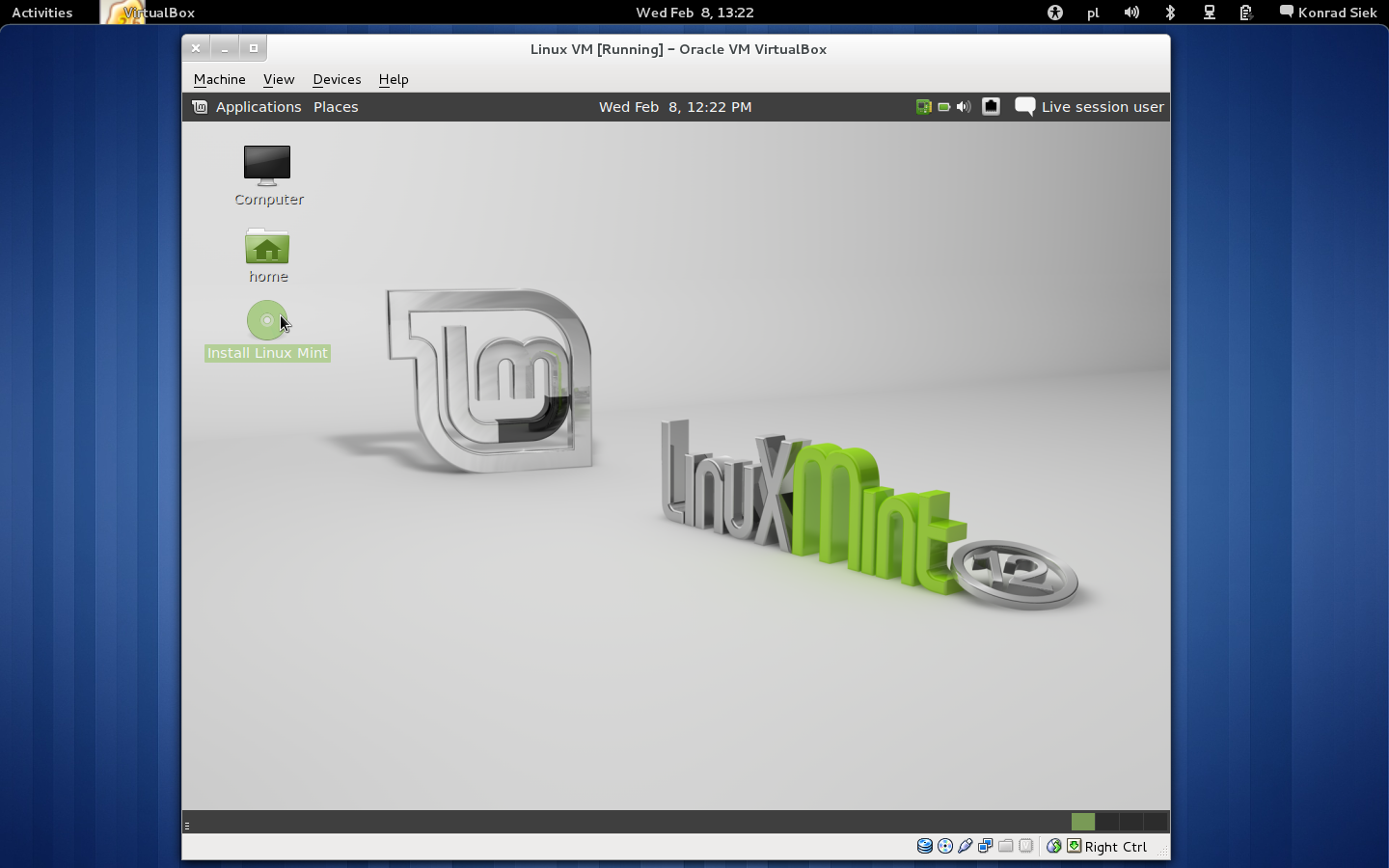The image size is (1389, 868).
Task: Click the VirtualBox shared folders status icon
Action: [1006, 846]
